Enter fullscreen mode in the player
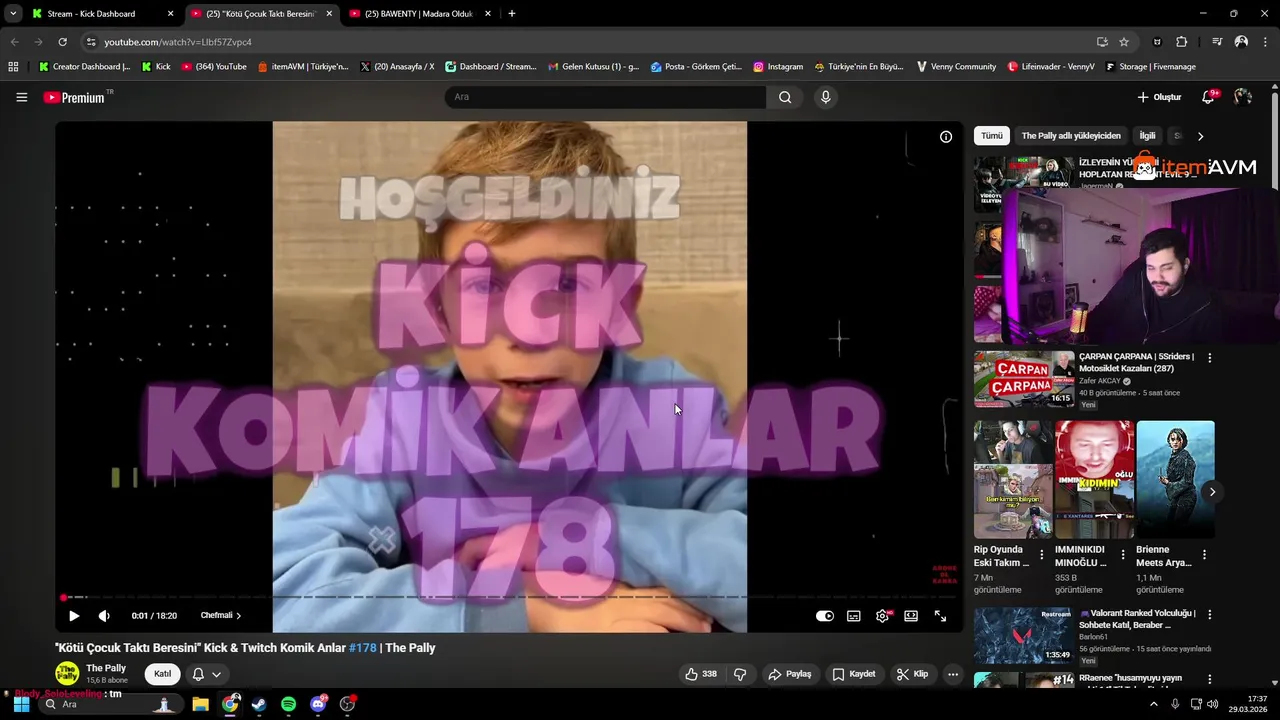The height and width of the screenshot is (720, 1280). coord(940,616)
